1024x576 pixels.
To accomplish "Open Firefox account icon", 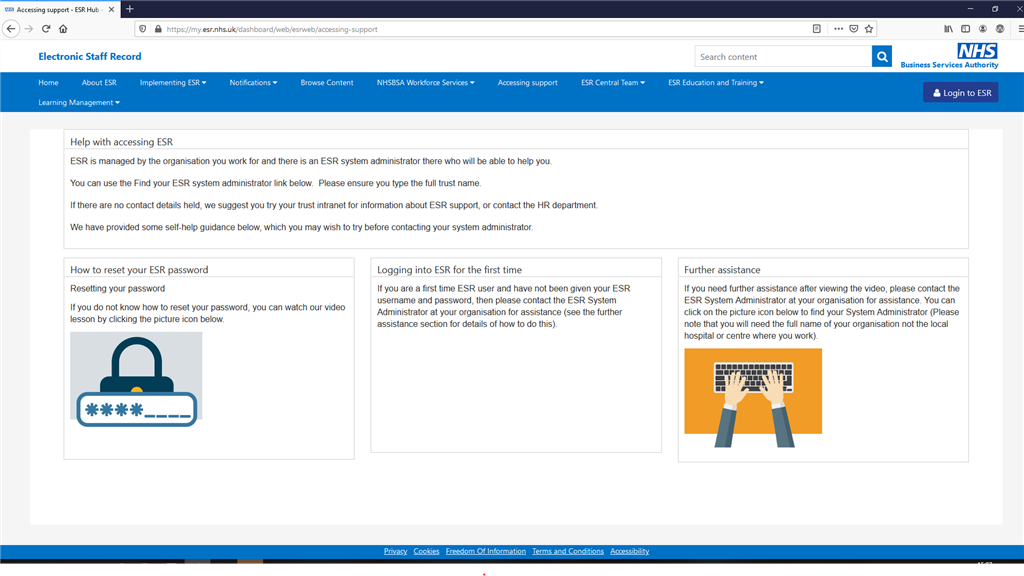I will [x=982, y=29].
